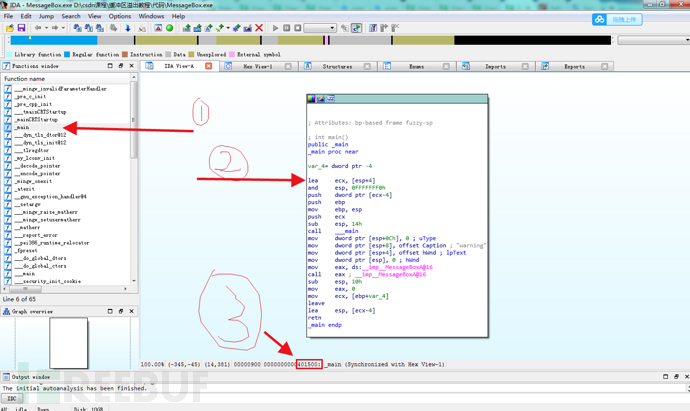This screenshot has width=690, height=411.
Task: Open the Search menu
Action: coord(71,16)
